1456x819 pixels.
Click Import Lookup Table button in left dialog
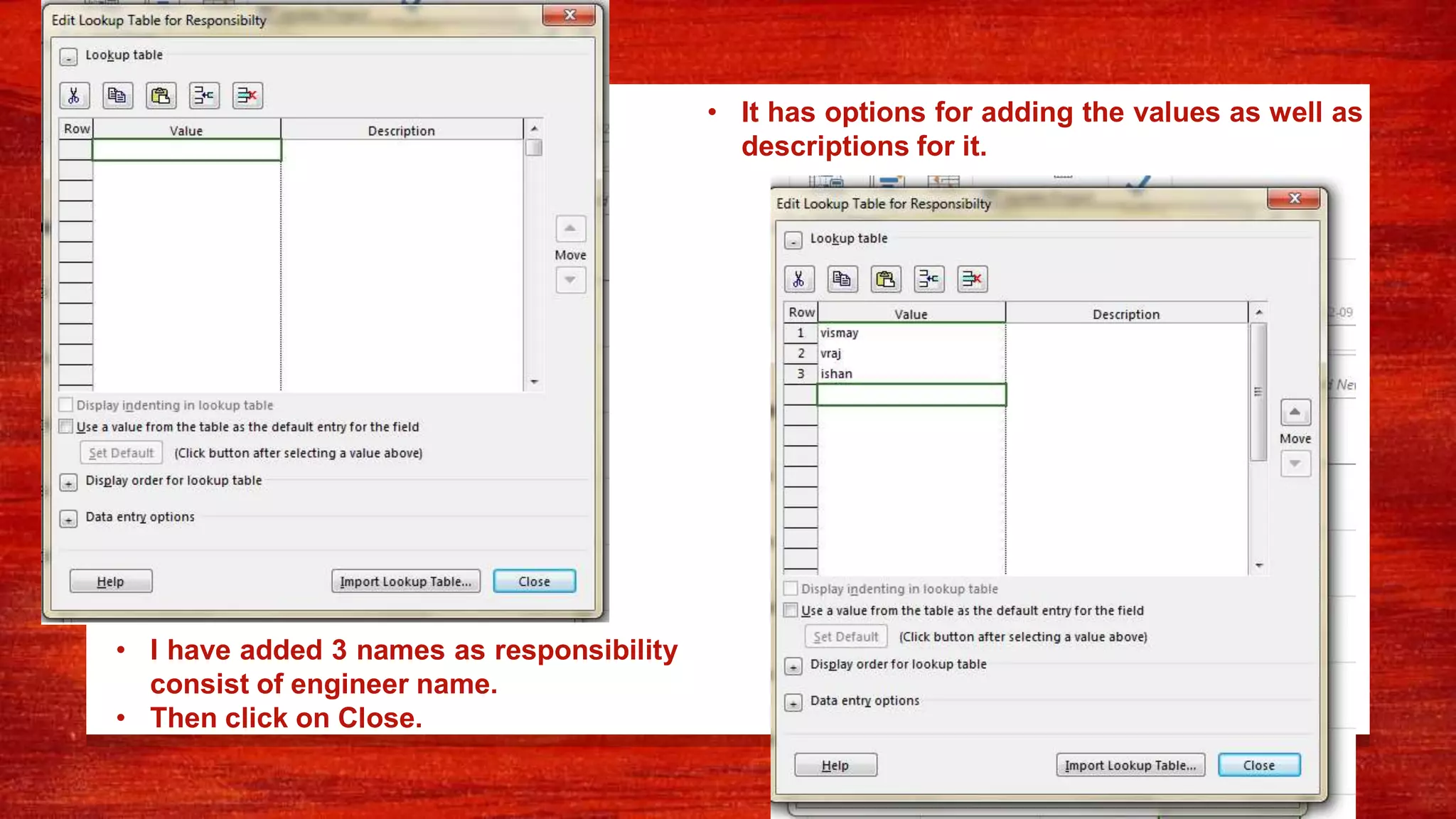(x=406, y=582)
